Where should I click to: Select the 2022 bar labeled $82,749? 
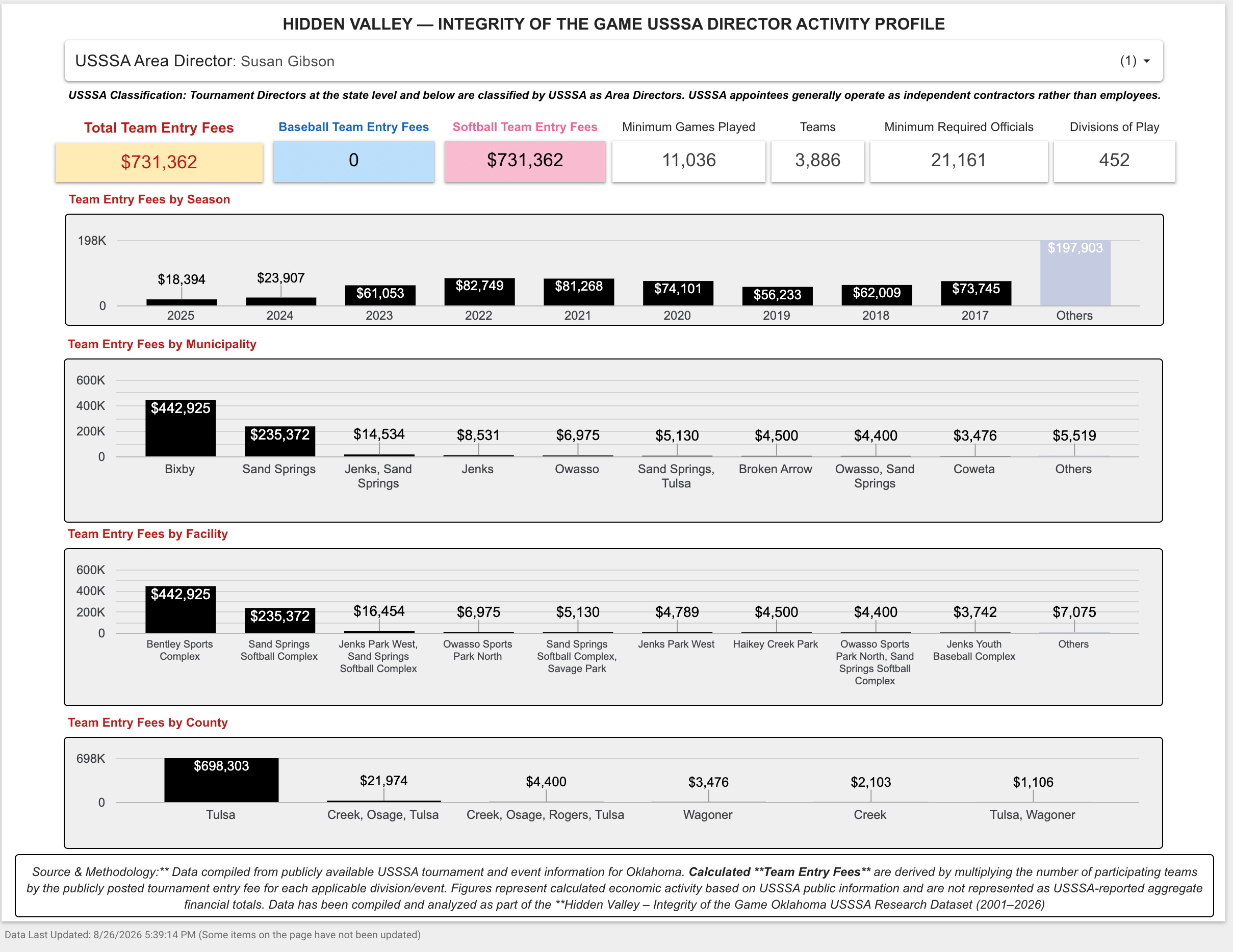(479, 292)
